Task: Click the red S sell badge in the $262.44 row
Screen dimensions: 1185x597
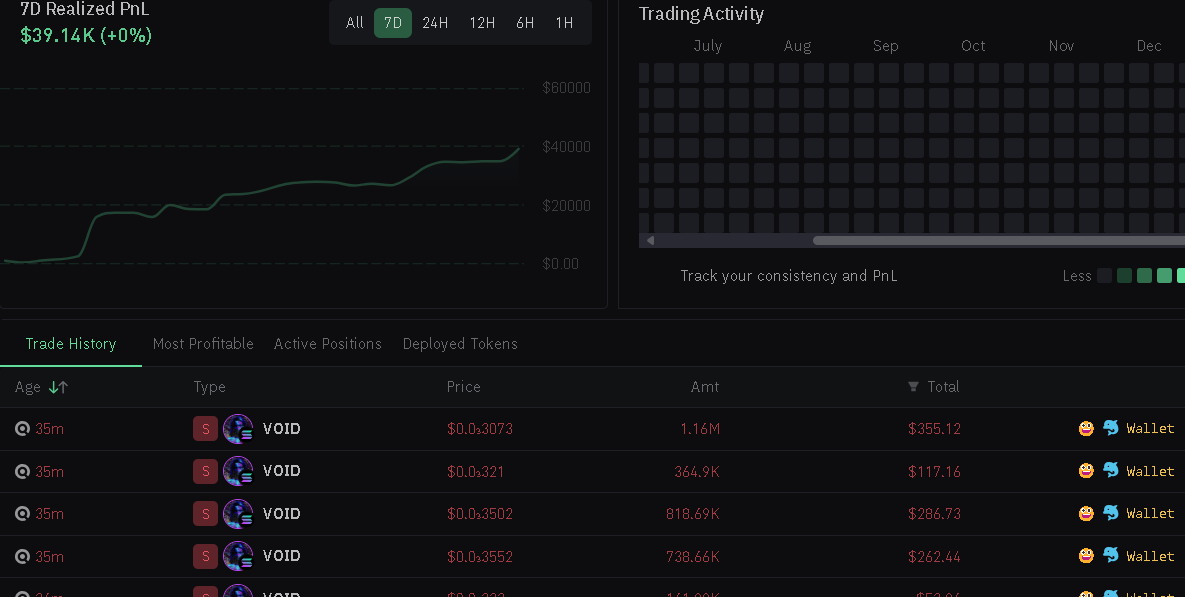Action: 206,557
